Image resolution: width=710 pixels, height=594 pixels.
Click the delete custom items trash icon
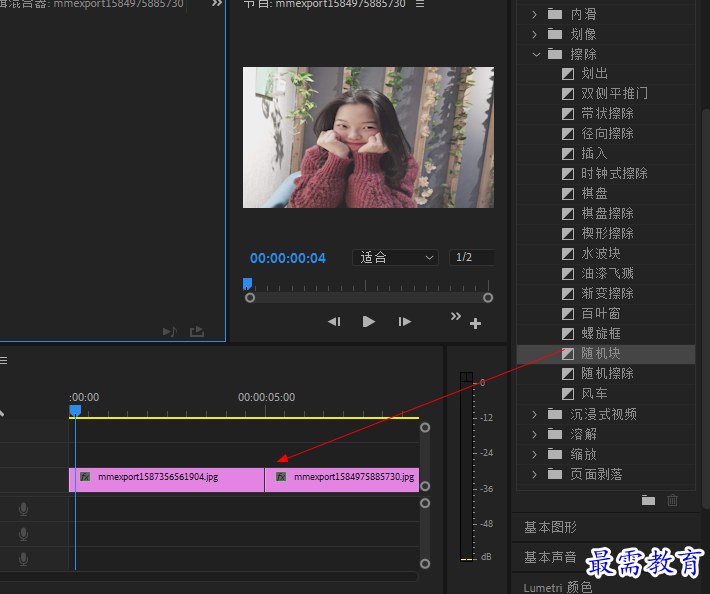(672, 500)
